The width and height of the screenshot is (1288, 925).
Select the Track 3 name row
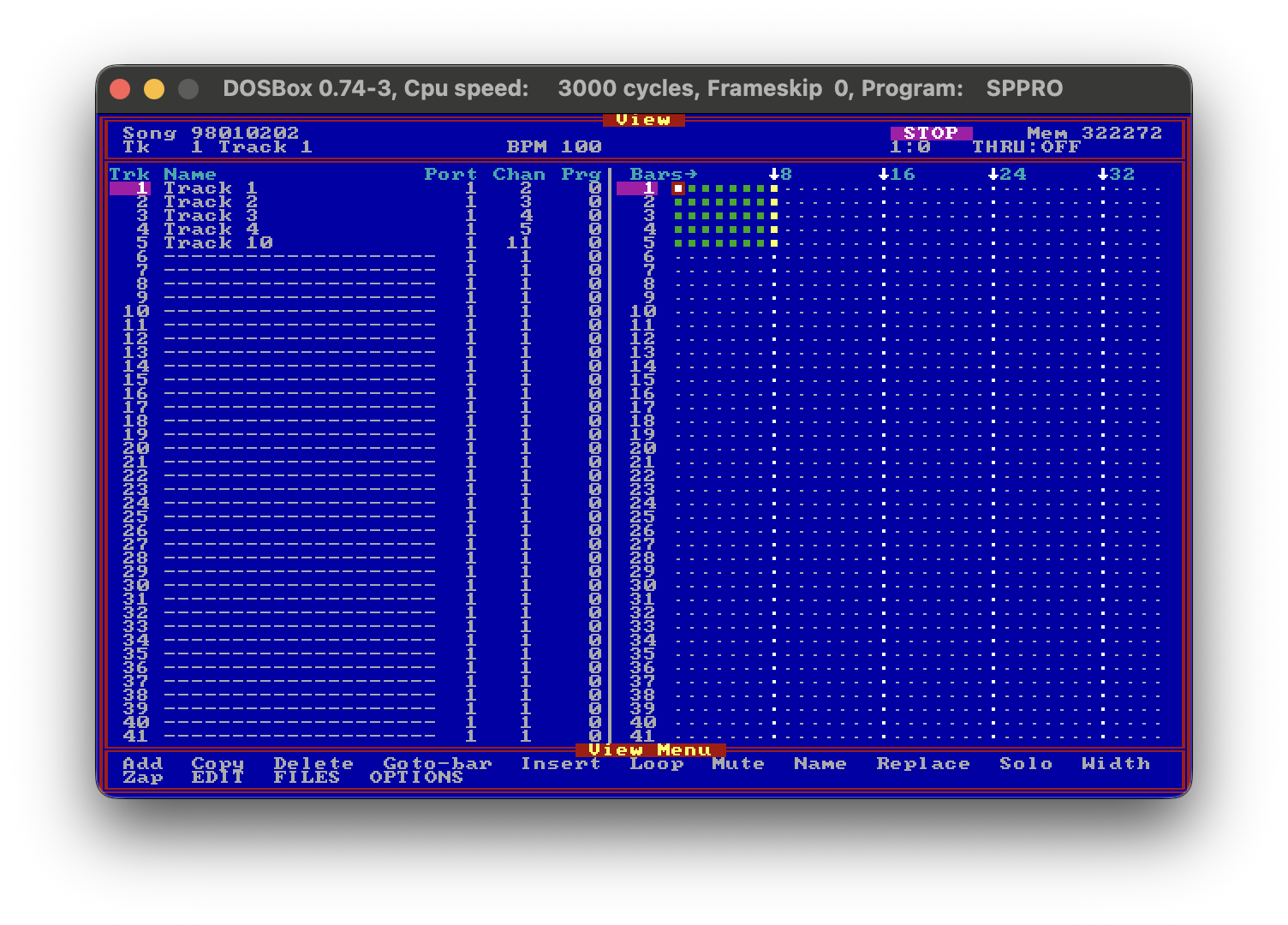point(211,215)
